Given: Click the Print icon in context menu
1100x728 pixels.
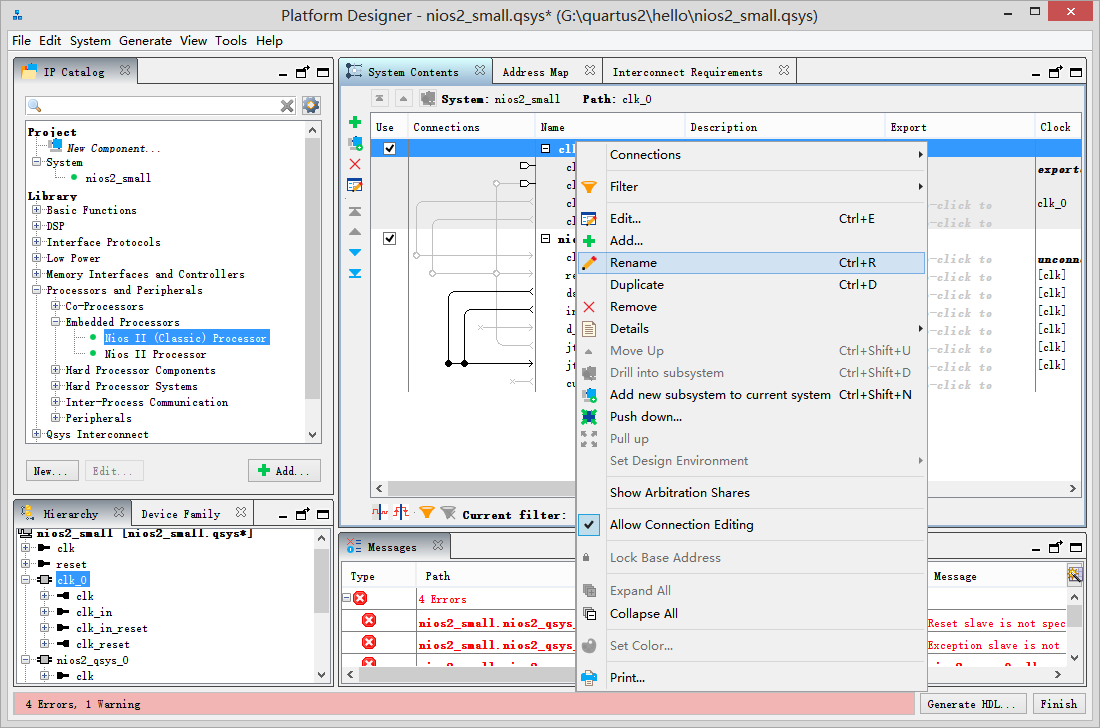Looking at the screenshot, I should click(589, 678).
